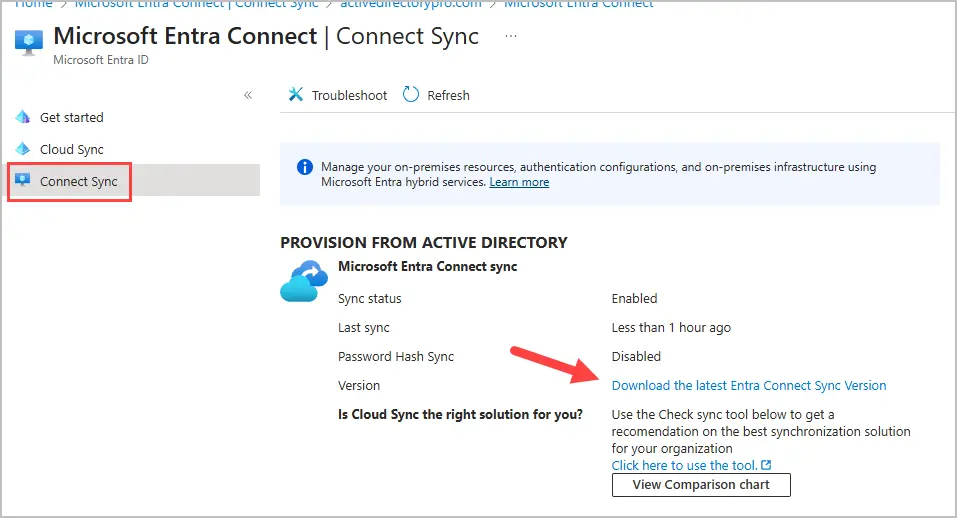Download the latest Entra Connect Sync Version
Viewport: 957px width, 518px height.
click(748, 385)
